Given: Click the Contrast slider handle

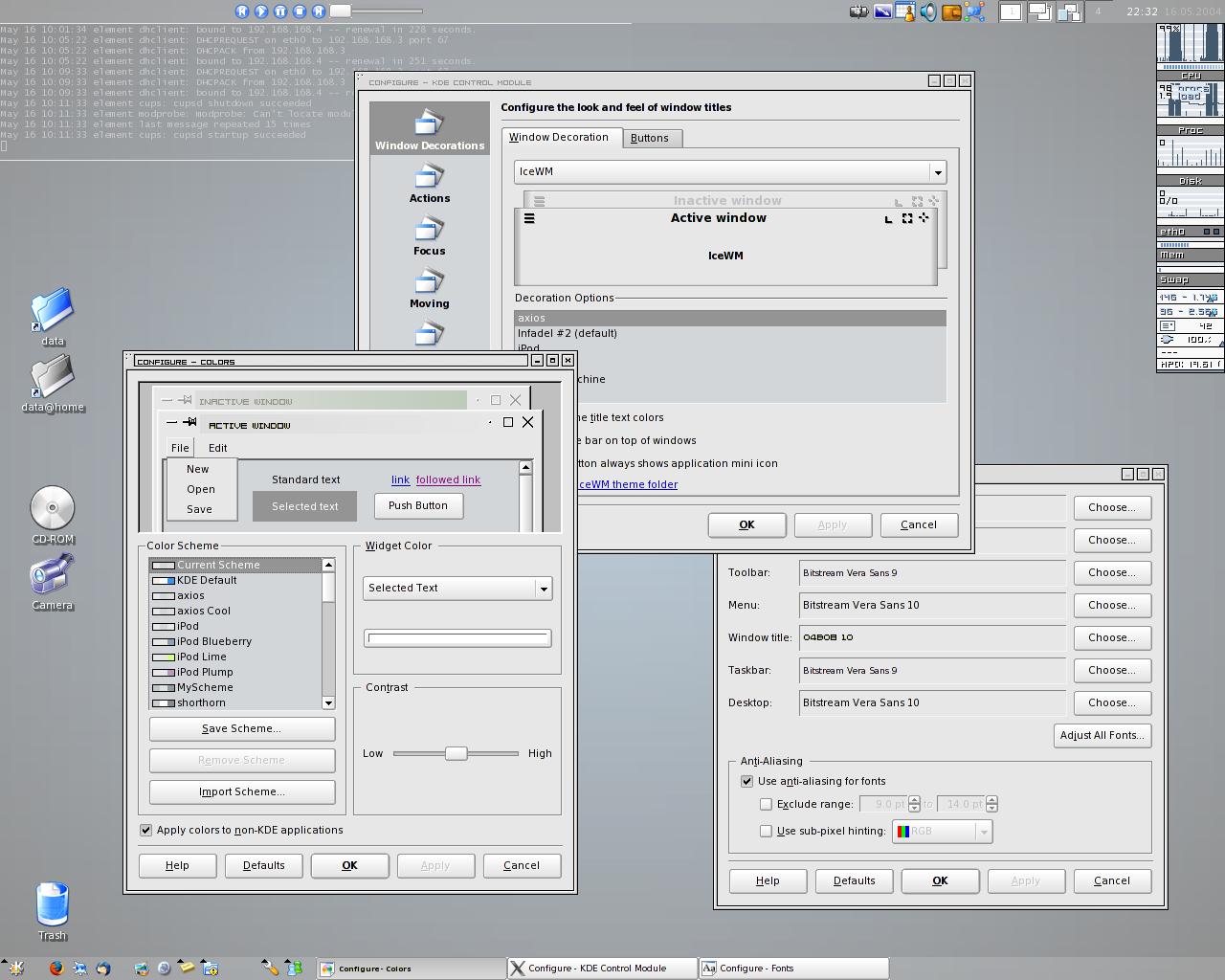Looking at the screenshot, I should (456, 753).
